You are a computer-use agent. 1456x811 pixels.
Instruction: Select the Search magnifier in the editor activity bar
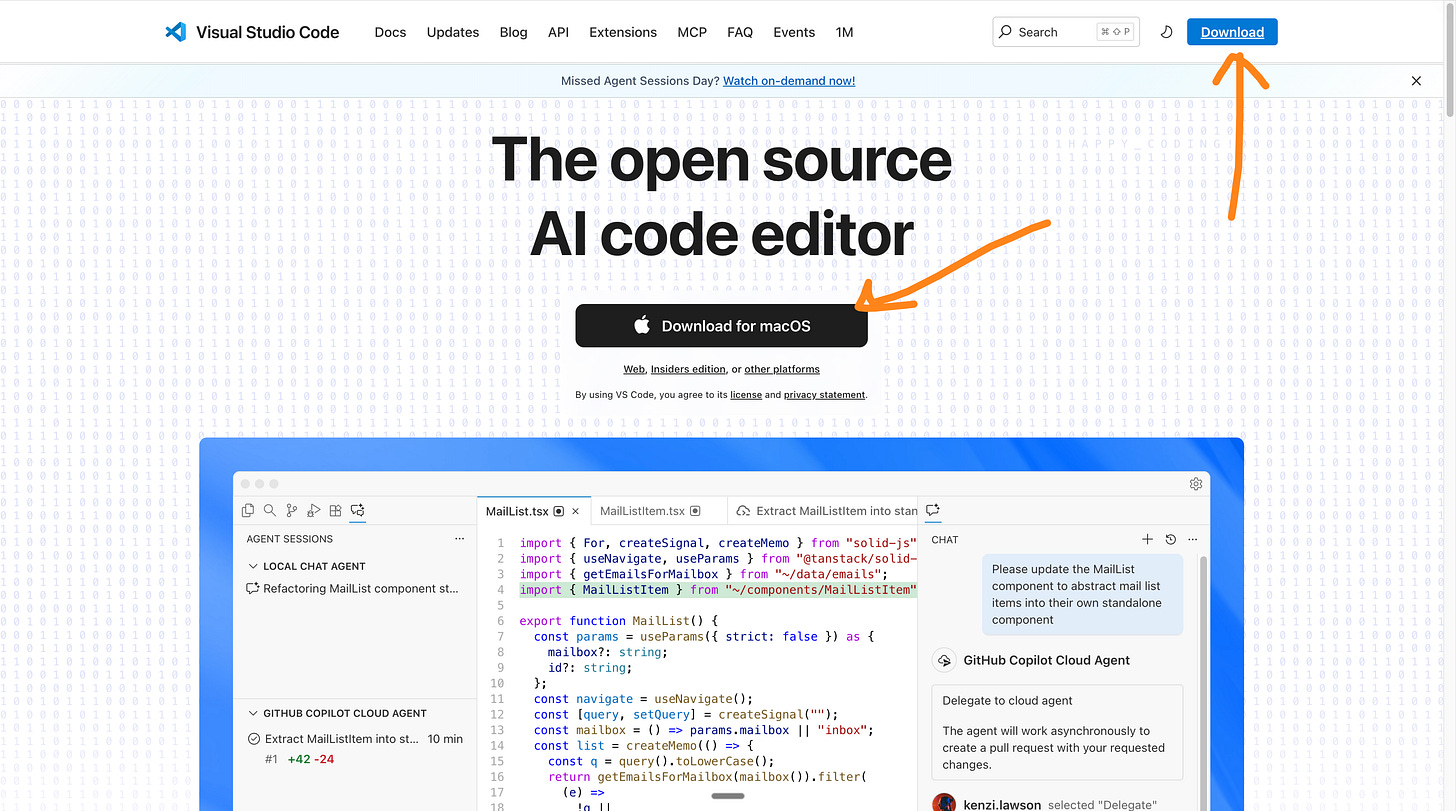coord(270,510)
